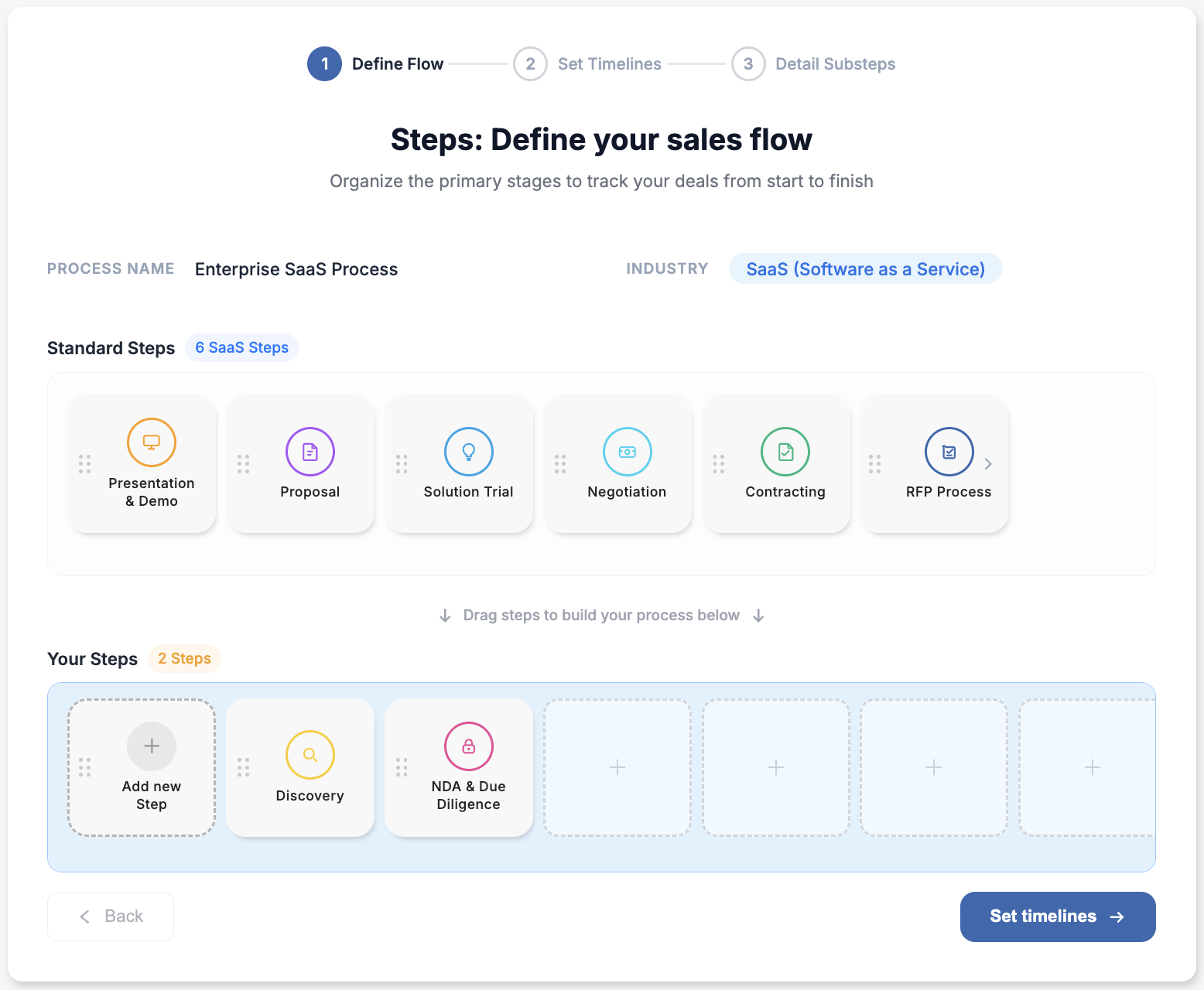Click the Set timelines button
Viewport: 1204px width, 990px height.
coord(1058,917)
